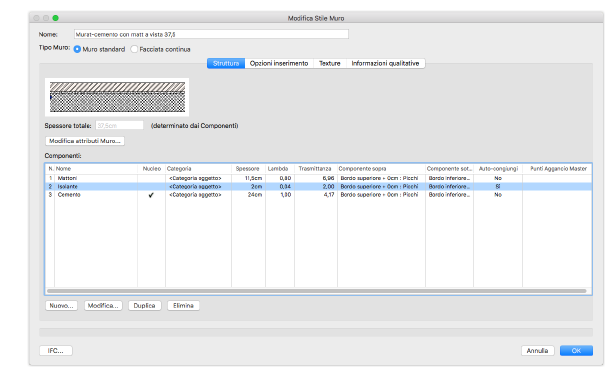Click Modifica attributi Muro button
Screen dimensions: 615x380
point(85,141)
